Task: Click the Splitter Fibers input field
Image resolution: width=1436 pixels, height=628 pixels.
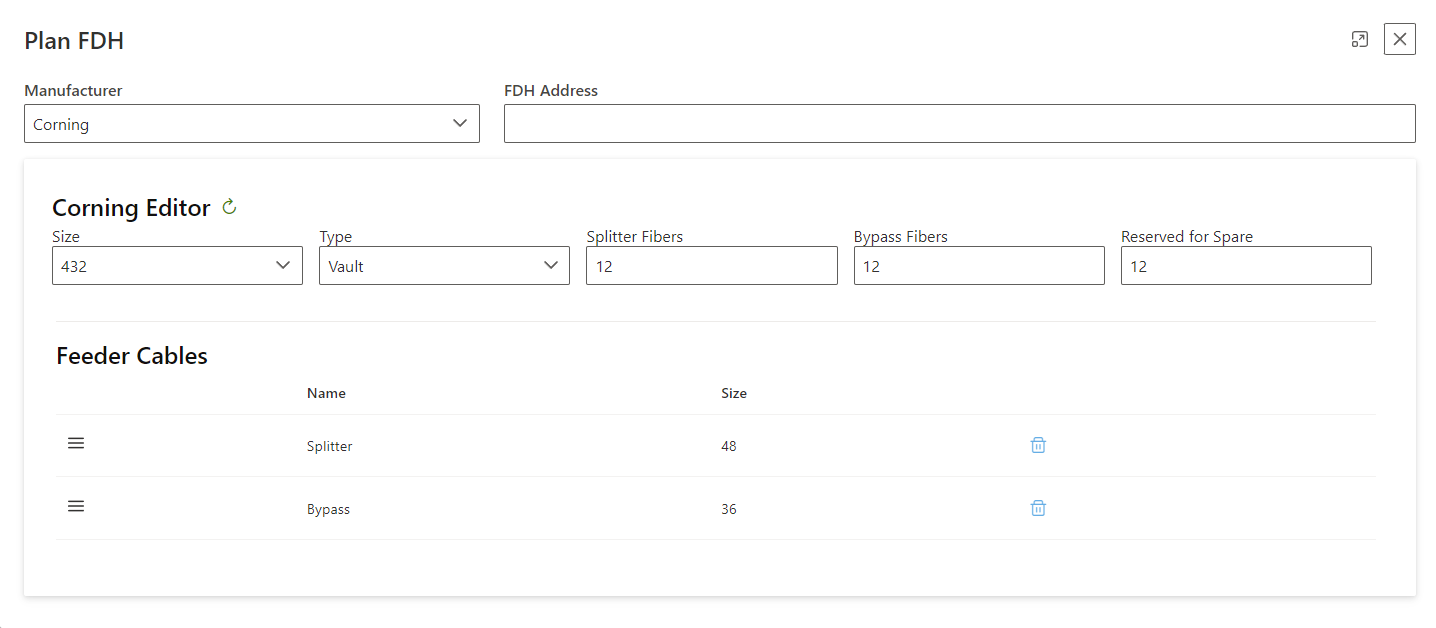Action: (712, 266)
